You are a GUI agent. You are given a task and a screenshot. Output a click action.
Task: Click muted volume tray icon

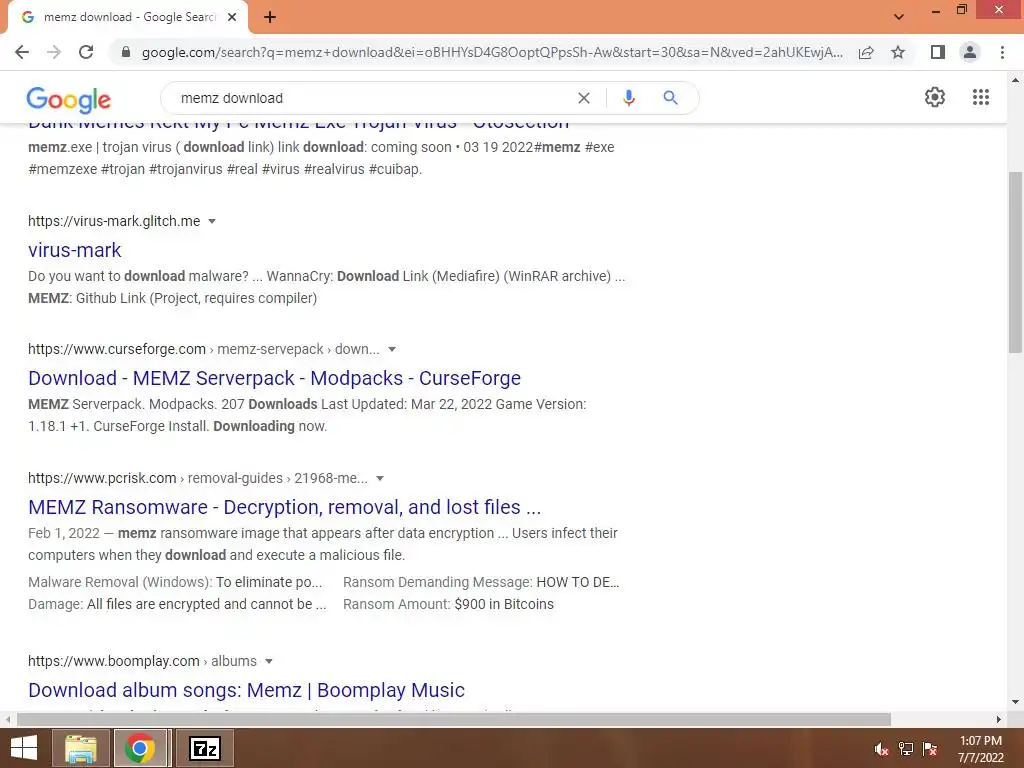[882, 749]
